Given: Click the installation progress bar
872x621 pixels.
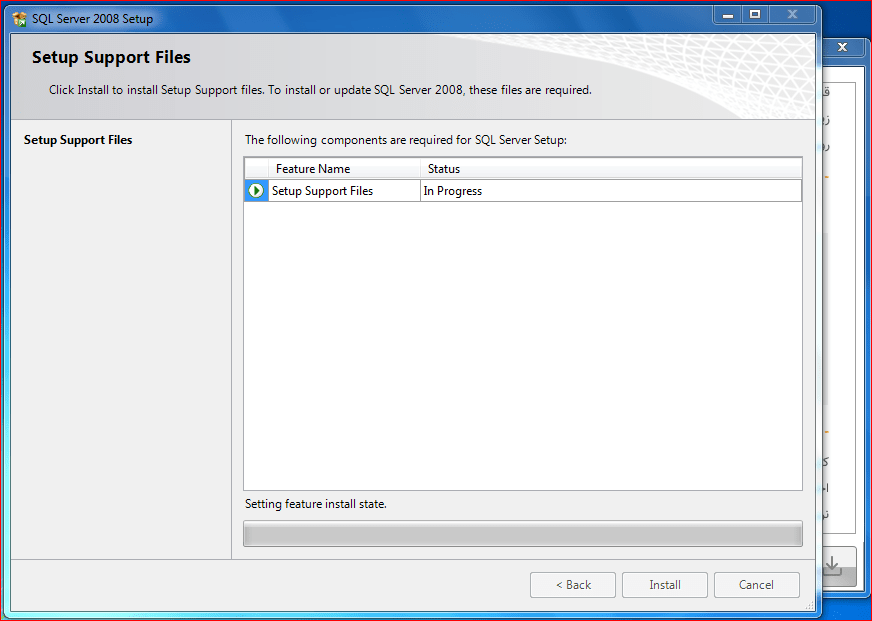Looking at the screenshot, I should tap(523, 534).
